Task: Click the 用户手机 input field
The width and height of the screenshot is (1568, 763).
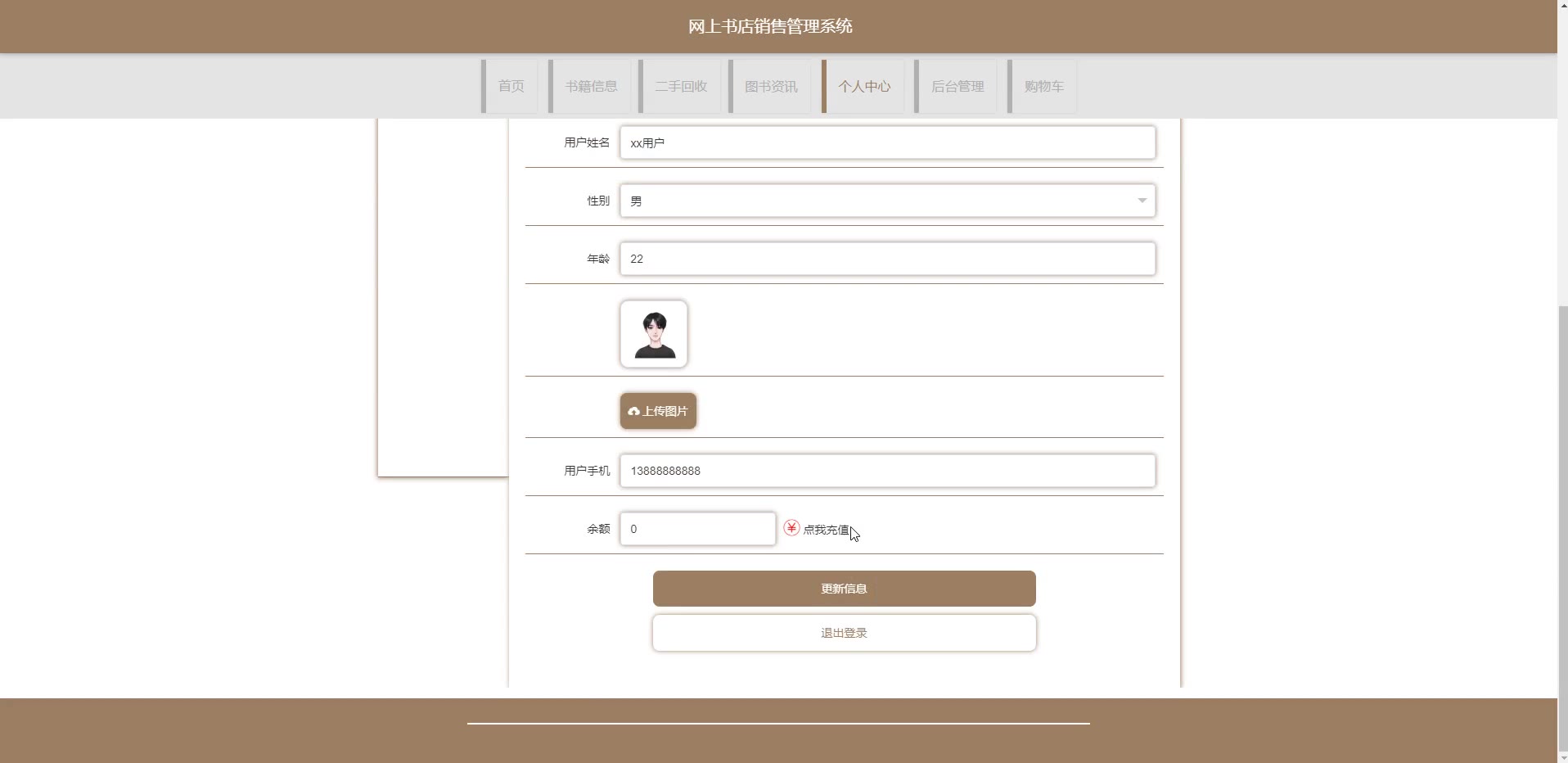Action: click(888, 471)
